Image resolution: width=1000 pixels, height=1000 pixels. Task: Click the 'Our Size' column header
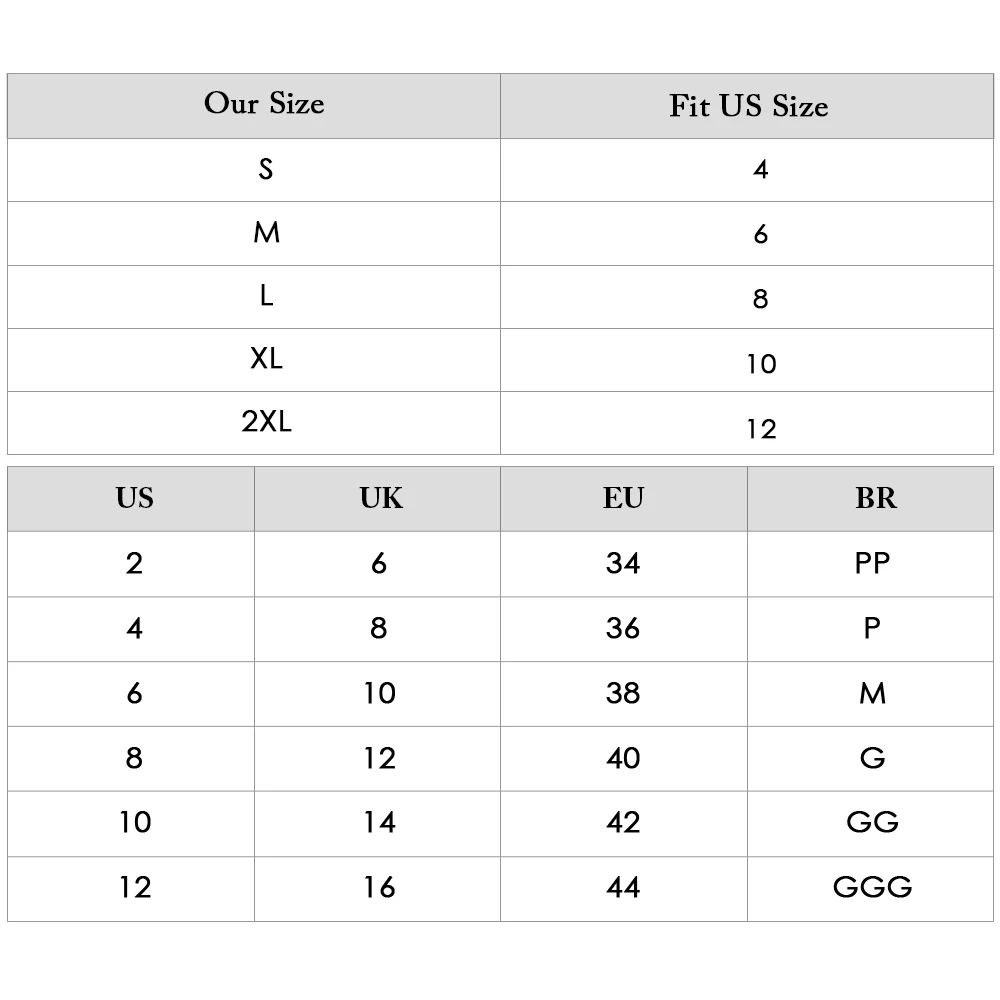(254, 106)
